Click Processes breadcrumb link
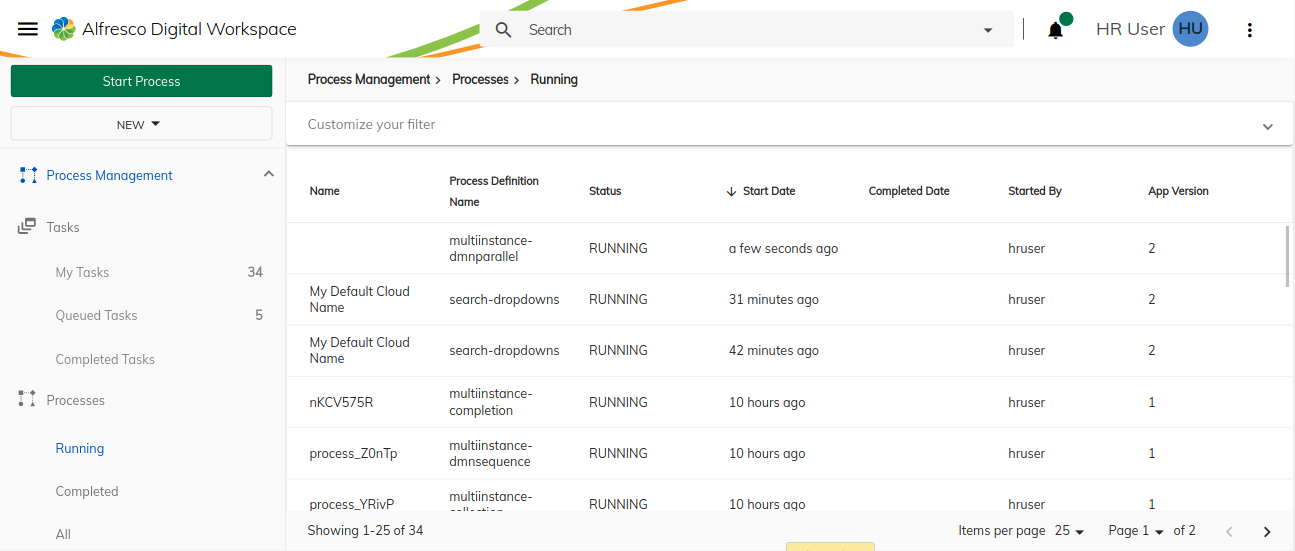 480,79
